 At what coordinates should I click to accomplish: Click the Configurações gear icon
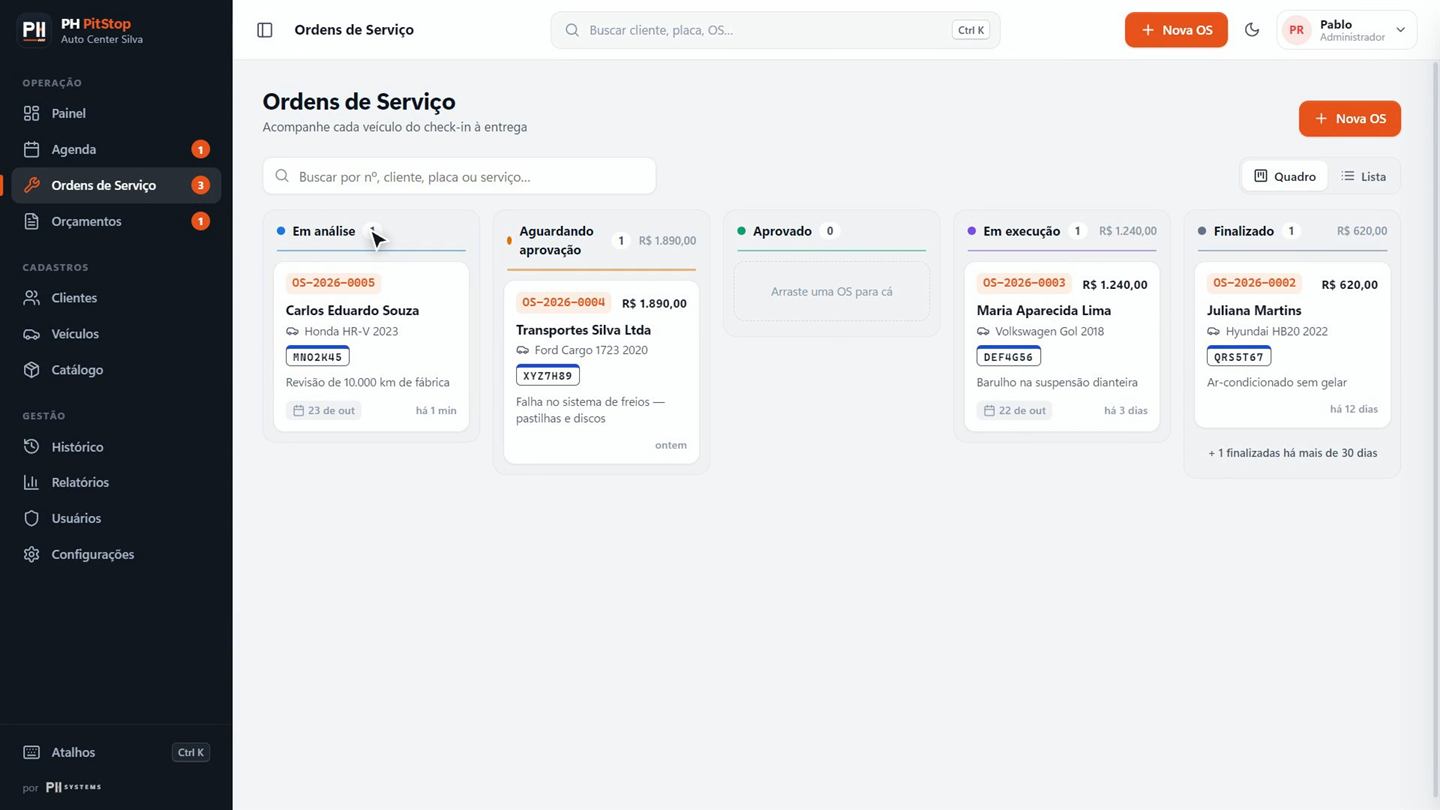32,554
